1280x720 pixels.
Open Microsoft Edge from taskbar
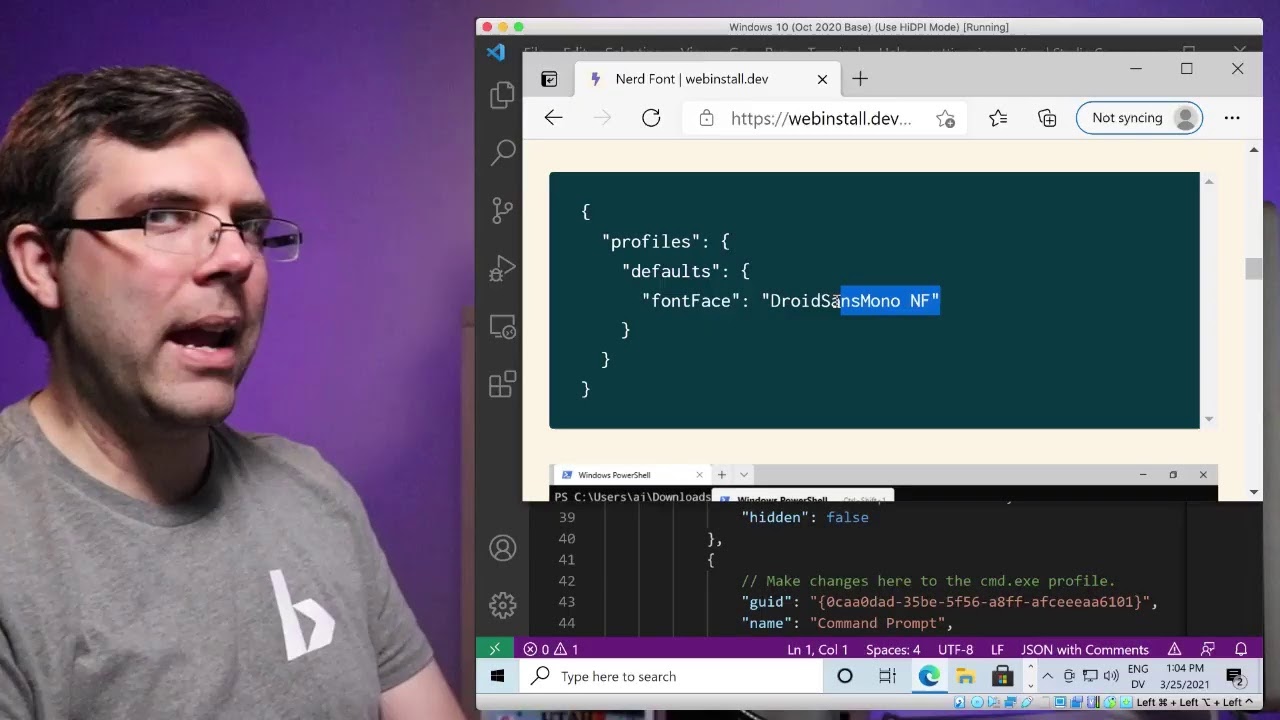coord(929,676)
